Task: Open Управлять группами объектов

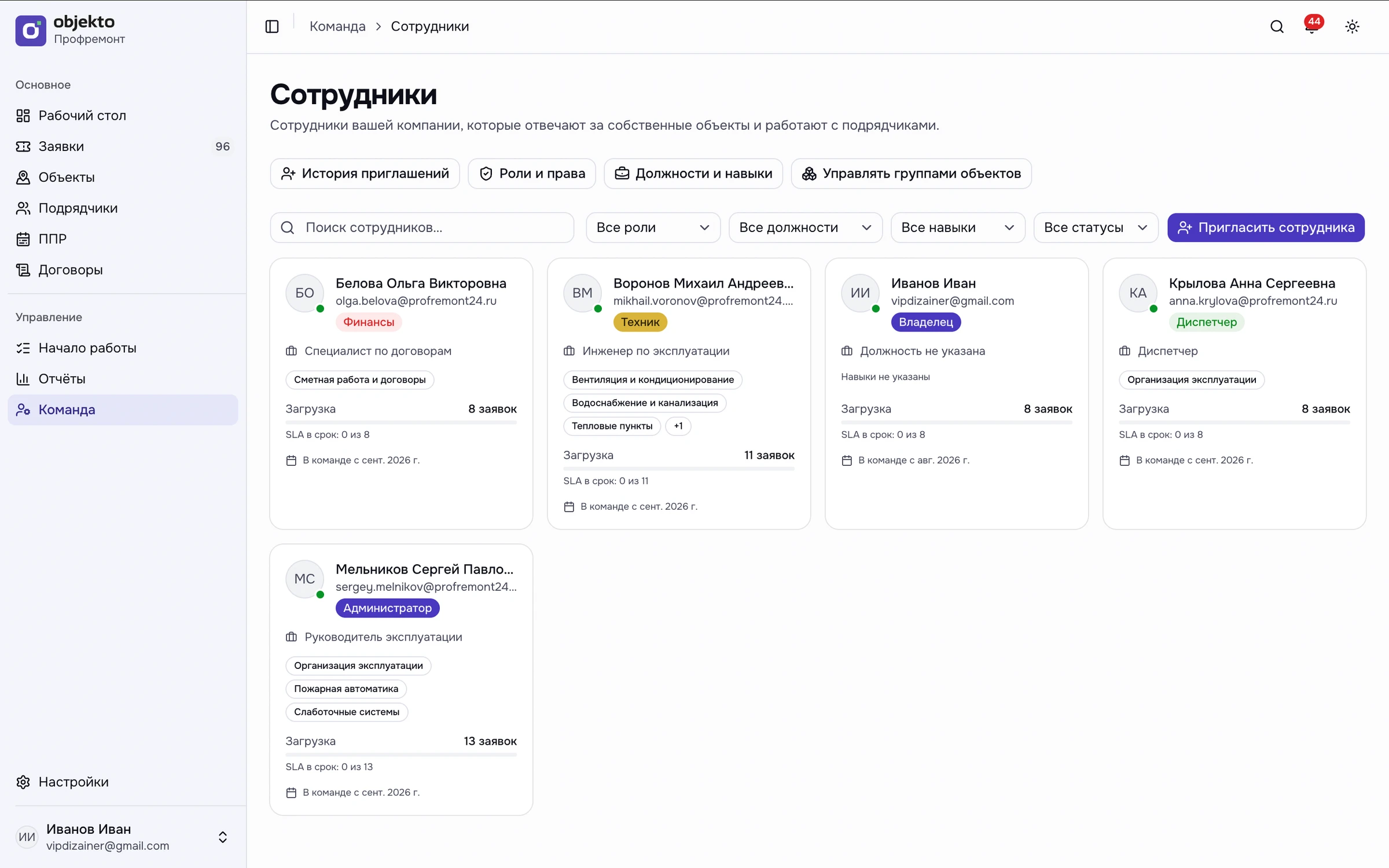Action: tap(911, 174)
